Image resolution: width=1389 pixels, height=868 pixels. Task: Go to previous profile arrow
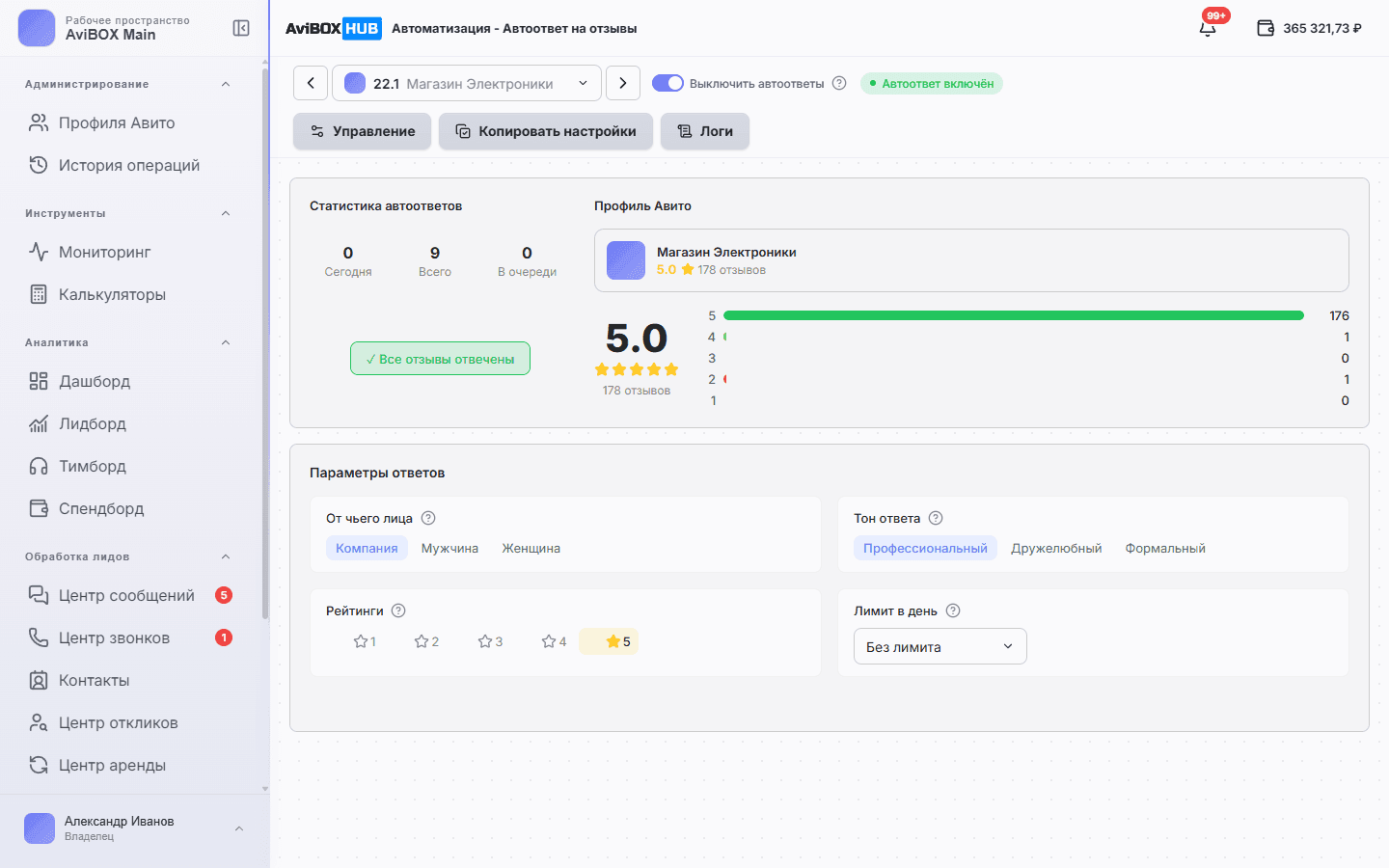pos(311,83)
